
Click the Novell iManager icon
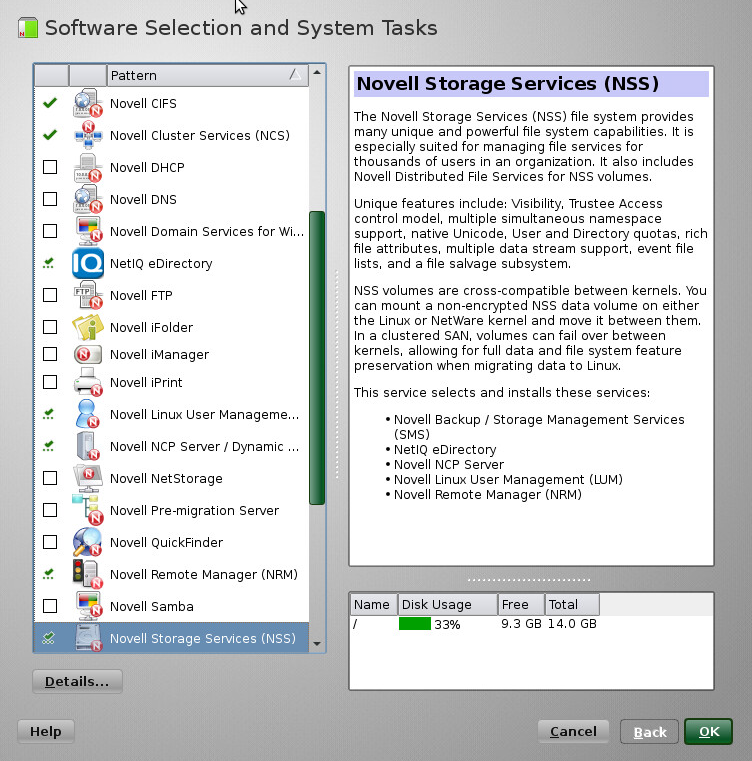(88, 354)
